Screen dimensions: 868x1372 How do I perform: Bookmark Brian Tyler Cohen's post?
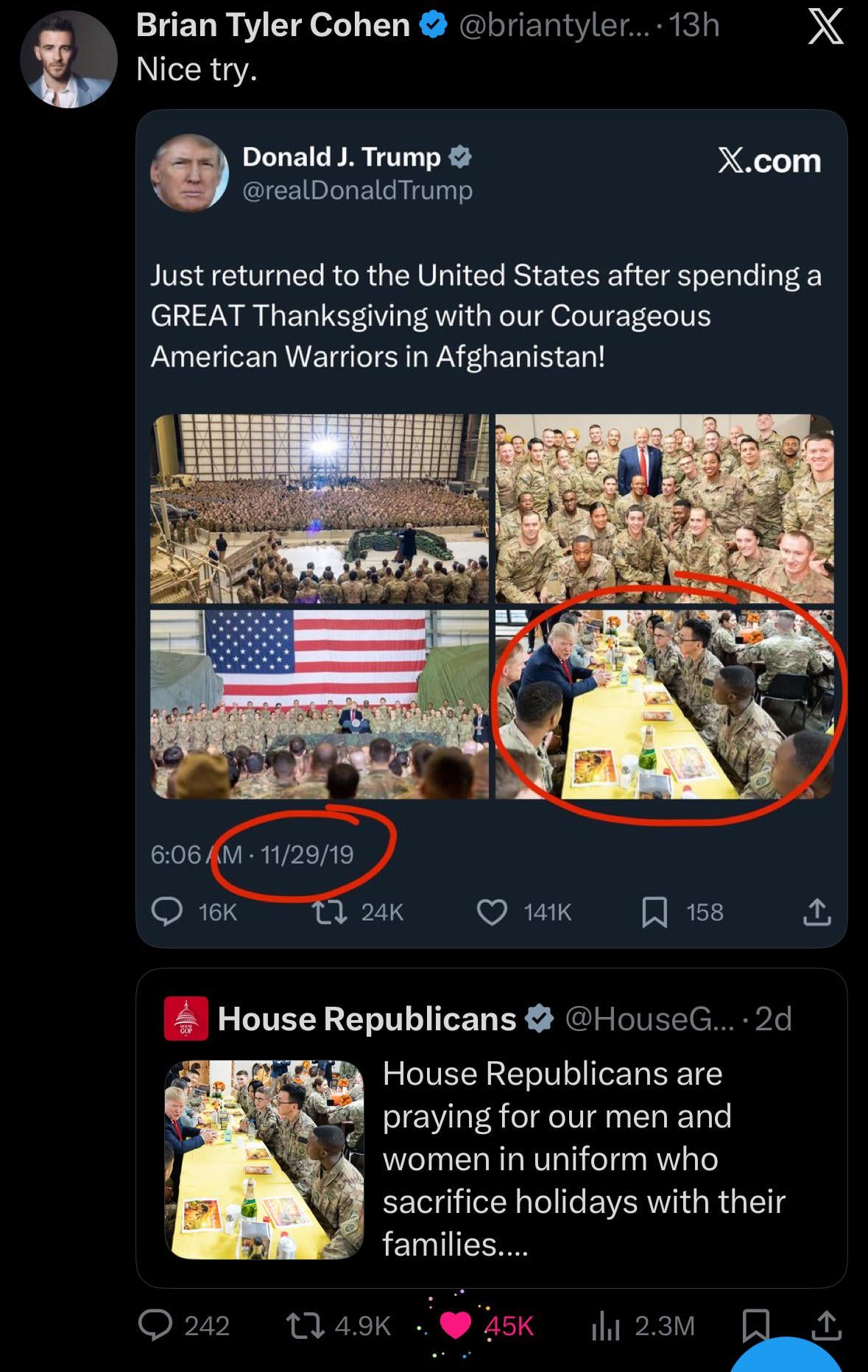point(755,1326)
